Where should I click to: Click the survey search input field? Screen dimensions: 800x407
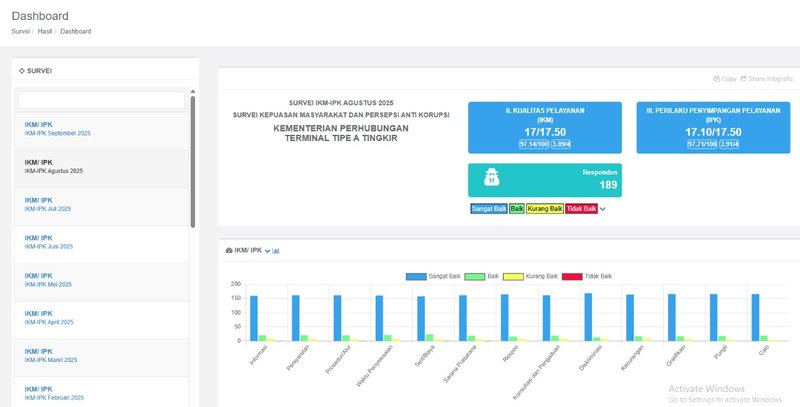[x=101, y=100]
